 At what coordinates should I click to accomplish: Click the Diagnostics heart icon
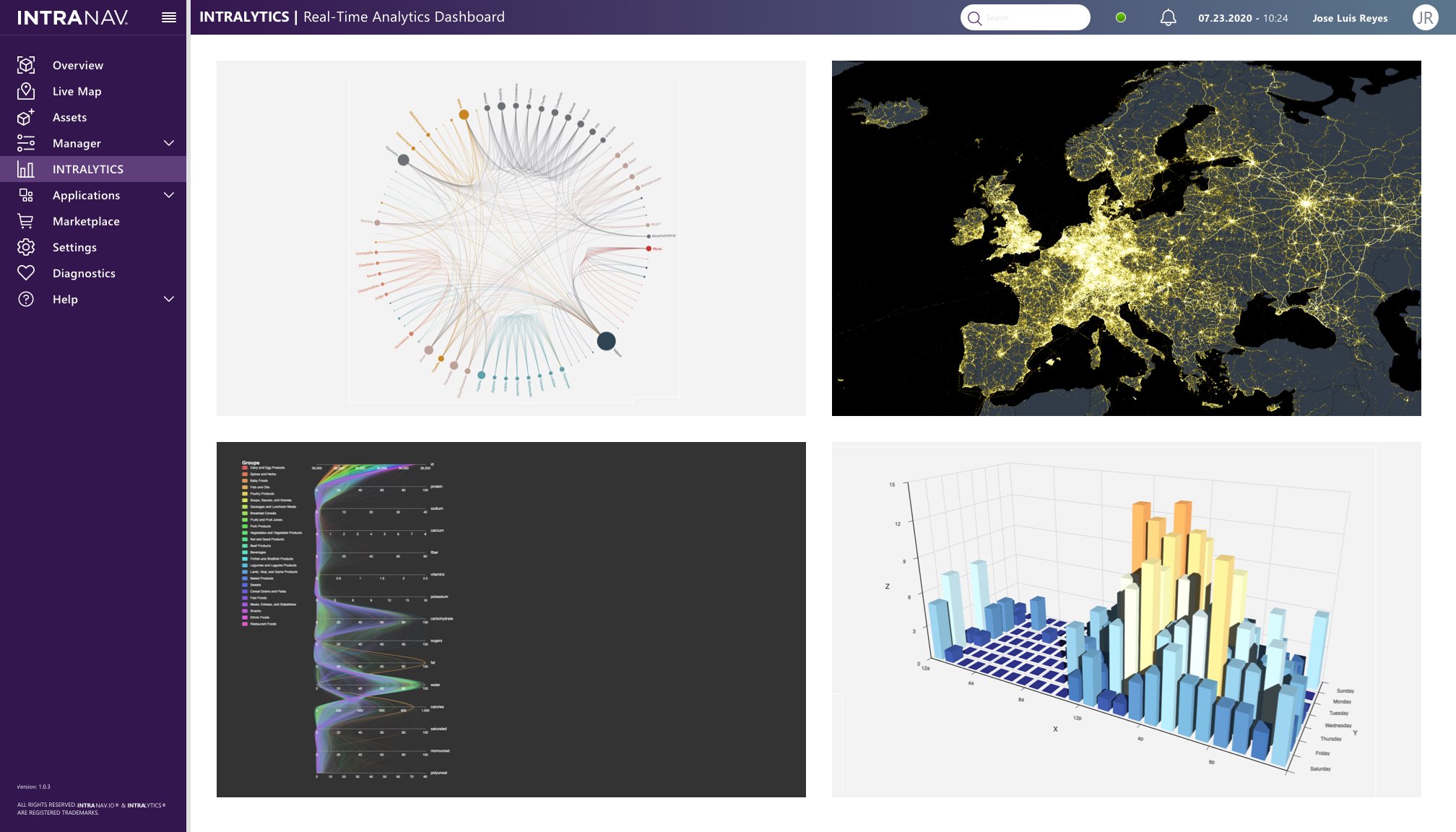pyautogui.click(x=26, y=273)
